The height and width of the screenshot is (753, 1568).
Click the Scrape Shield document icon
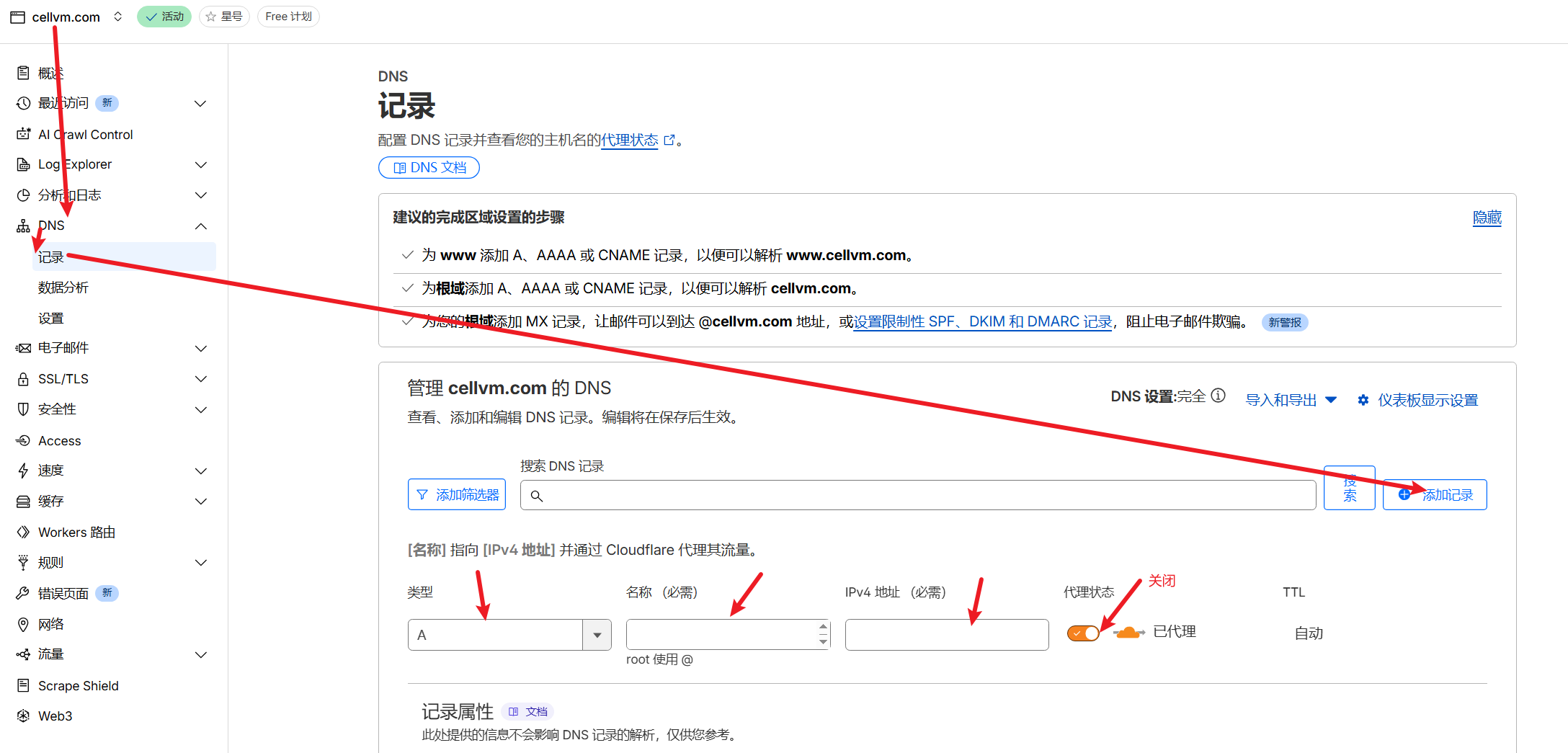pos(24,685)
